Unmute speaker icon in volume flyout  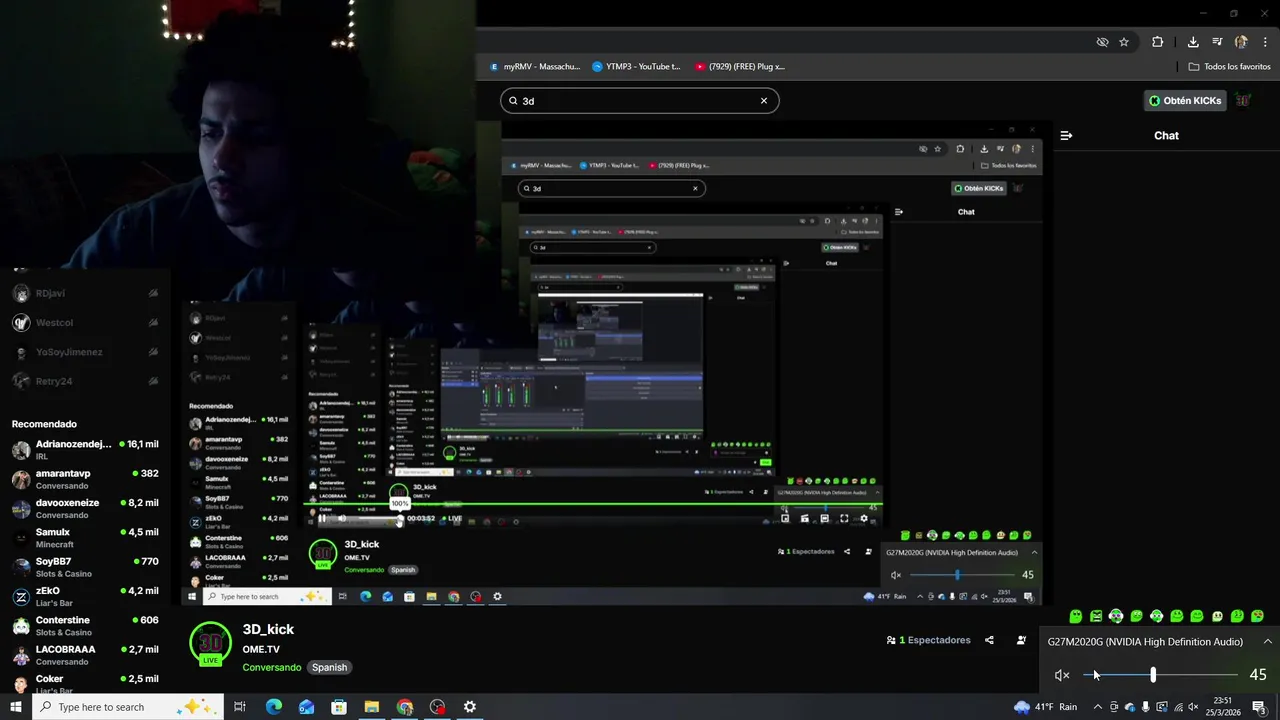click(x=1062, y=675)
